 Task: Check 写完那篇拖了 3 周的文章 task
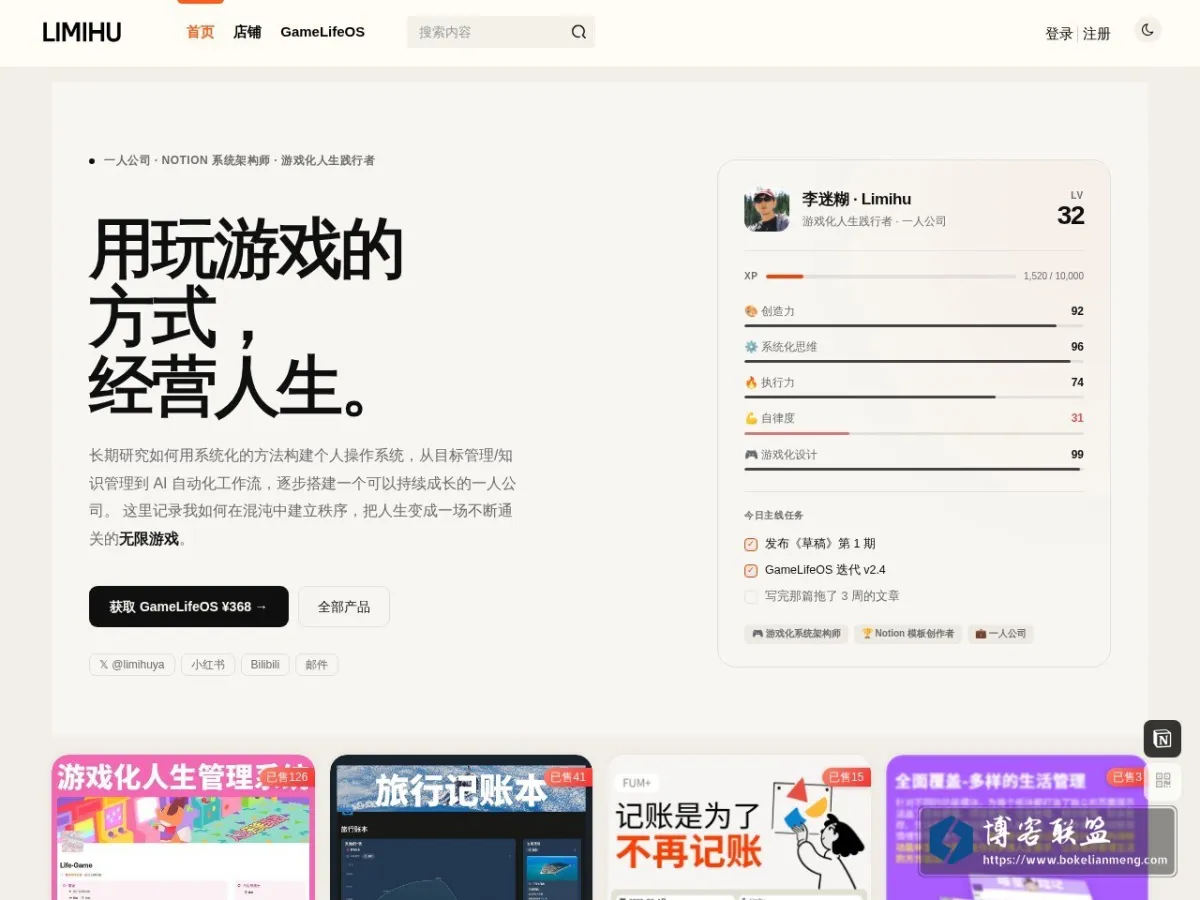pos(751,596)
